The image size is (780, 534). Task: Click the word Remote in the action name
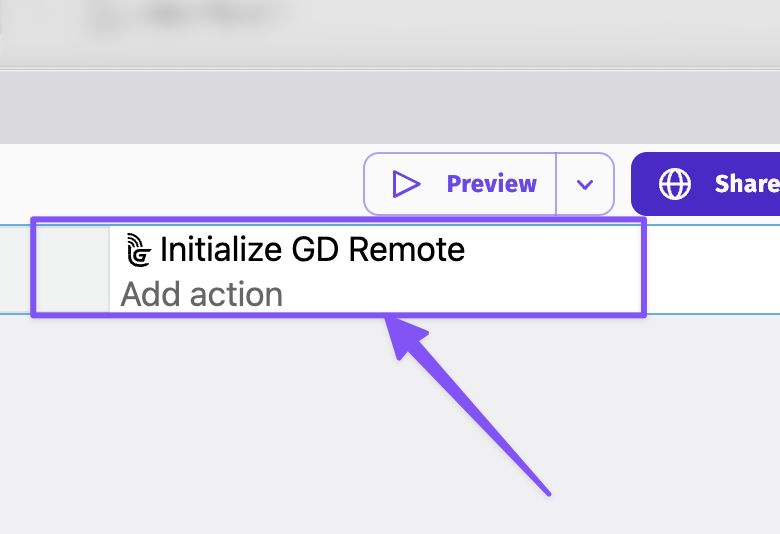pos(412,249)
